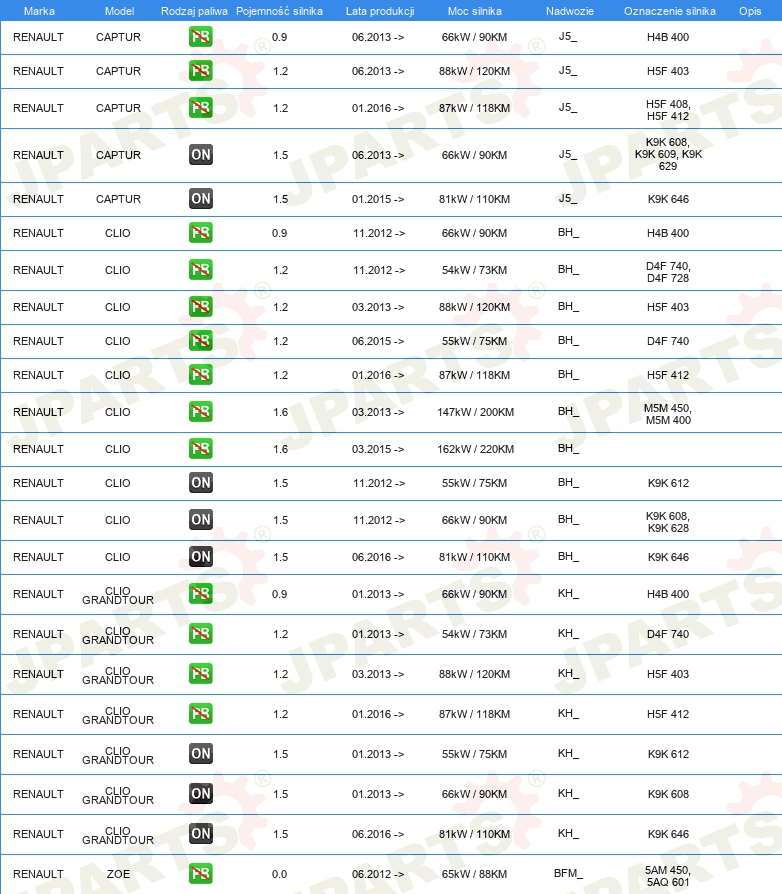Click petrol icon for Clio Grandtour 88kW / 120KM
The image size is (782, 894).
point(201,673)
